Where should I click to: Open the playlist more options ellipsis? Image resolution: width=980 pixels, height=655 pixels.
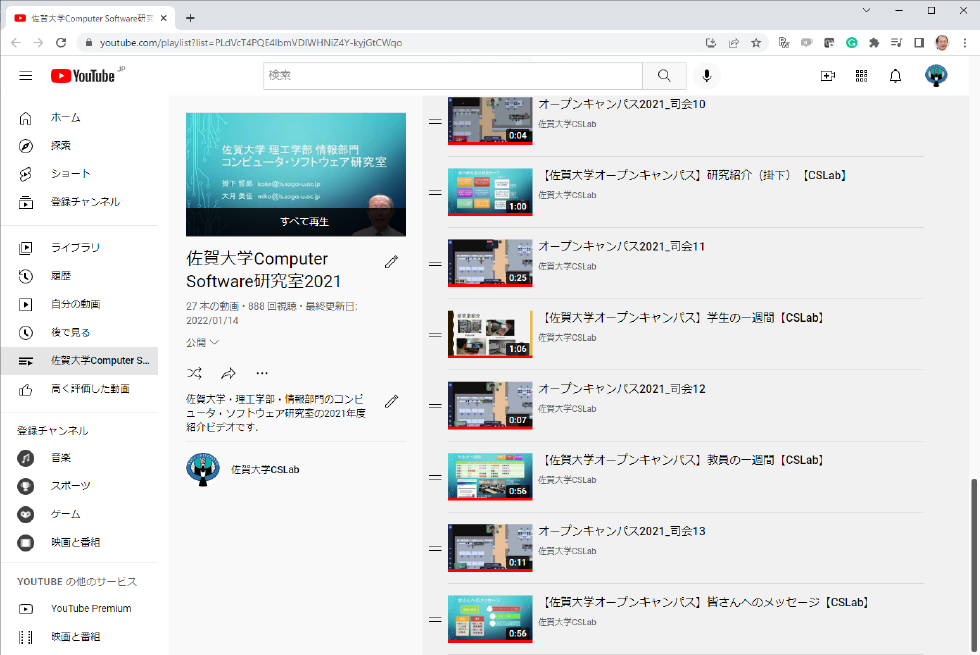click(262, 373)
